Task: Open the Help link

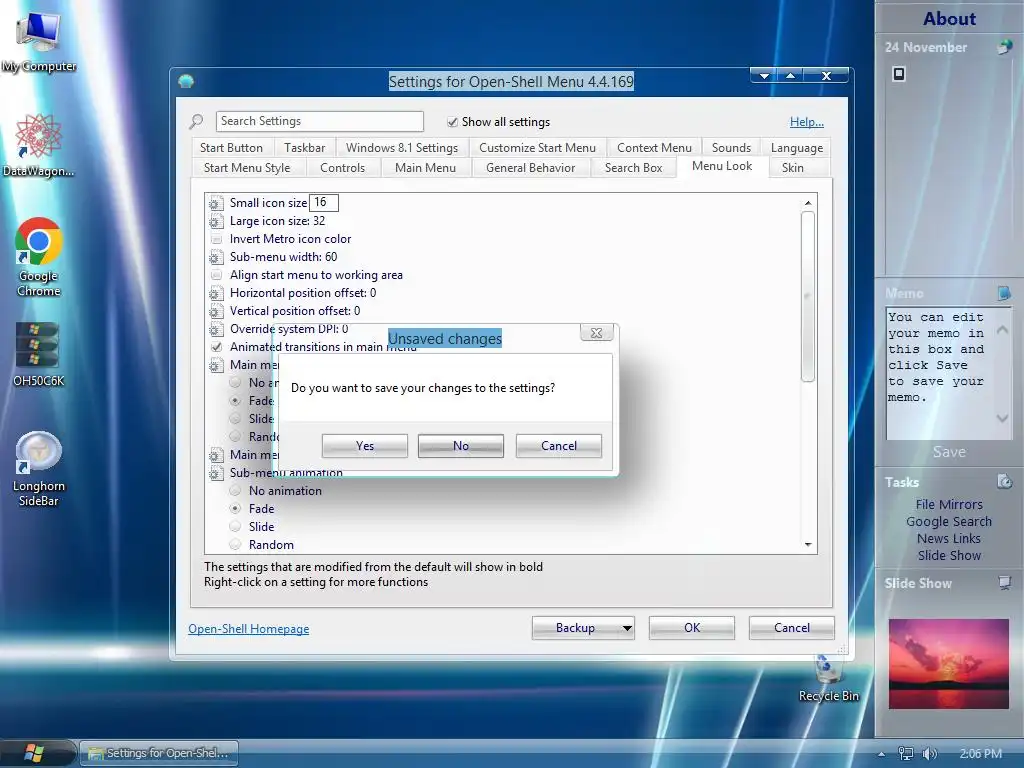Action: pyautogui.click(x=807, y=121)
